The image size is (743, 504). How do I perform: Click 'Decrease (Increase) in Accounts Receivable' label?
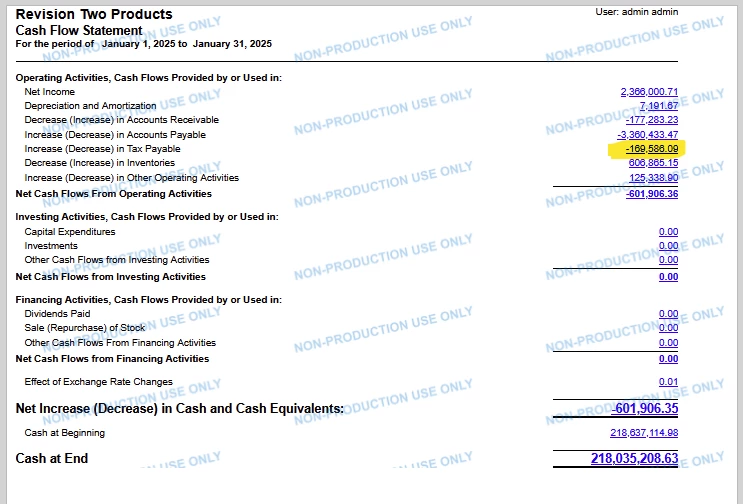[x=121, y=119]
